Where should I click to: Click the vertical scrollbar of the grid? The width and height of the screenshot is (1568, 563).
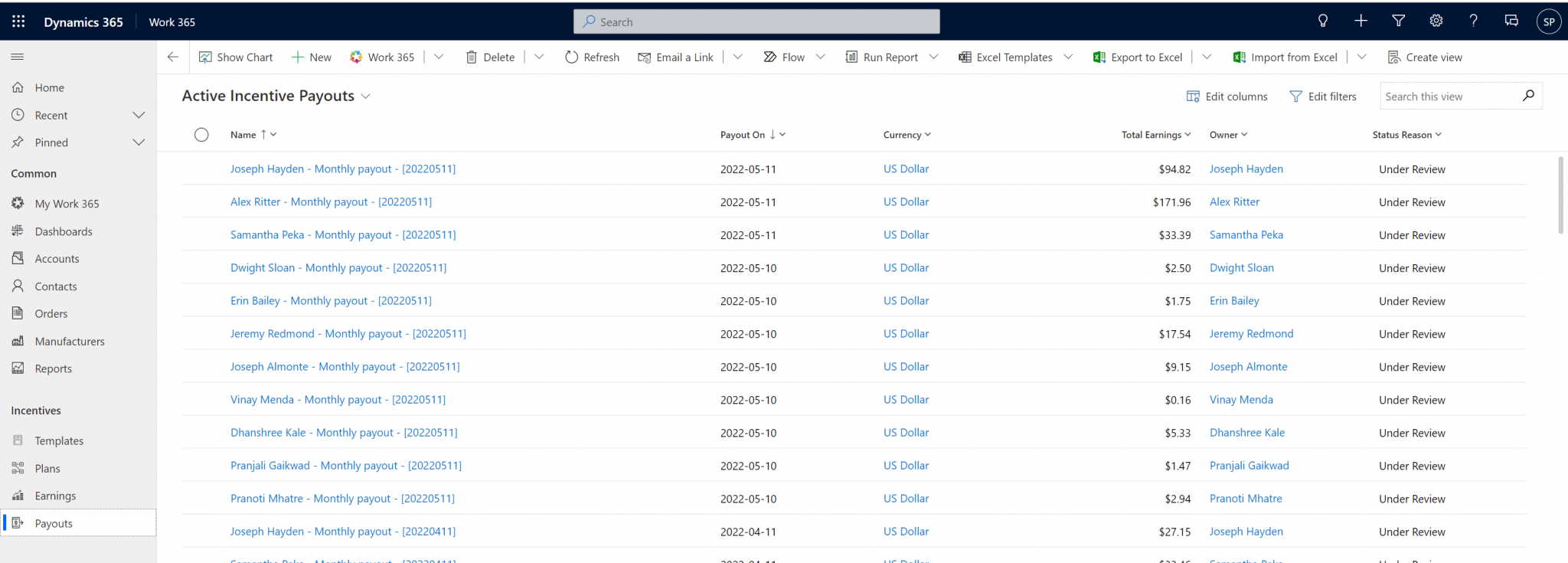point(1561,195)
